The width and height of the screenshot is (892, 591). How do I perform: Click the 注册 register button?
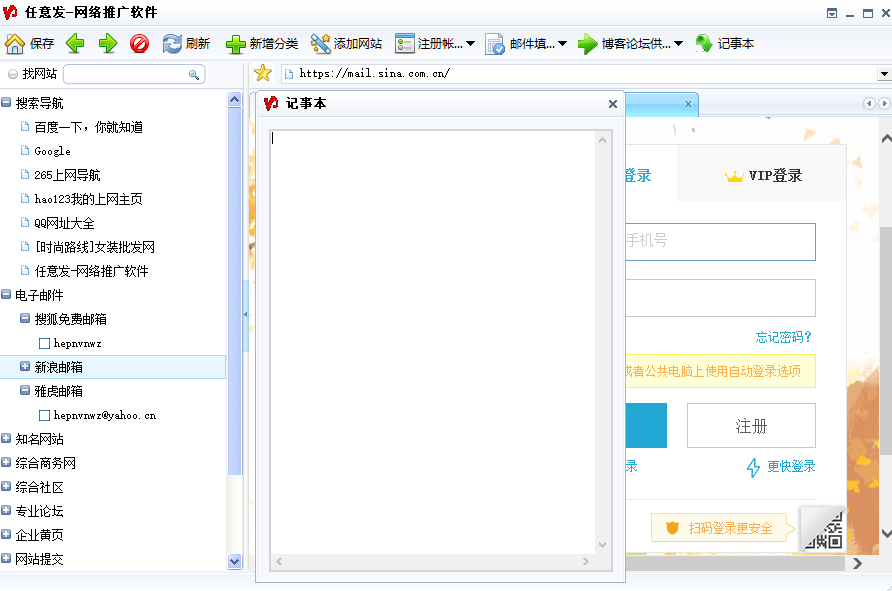[x=751, y=425]
